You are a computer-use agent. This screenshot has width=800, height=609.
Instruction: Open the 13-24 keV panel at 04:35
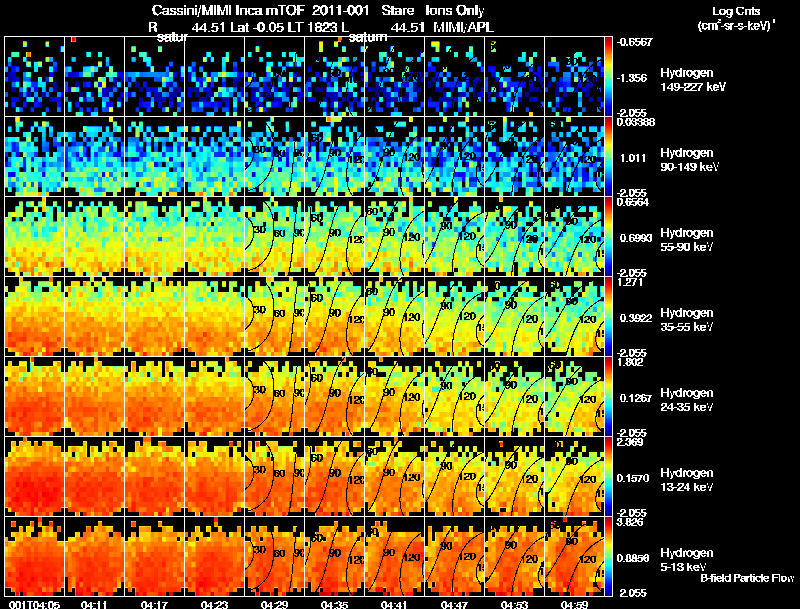pos(334,476)
